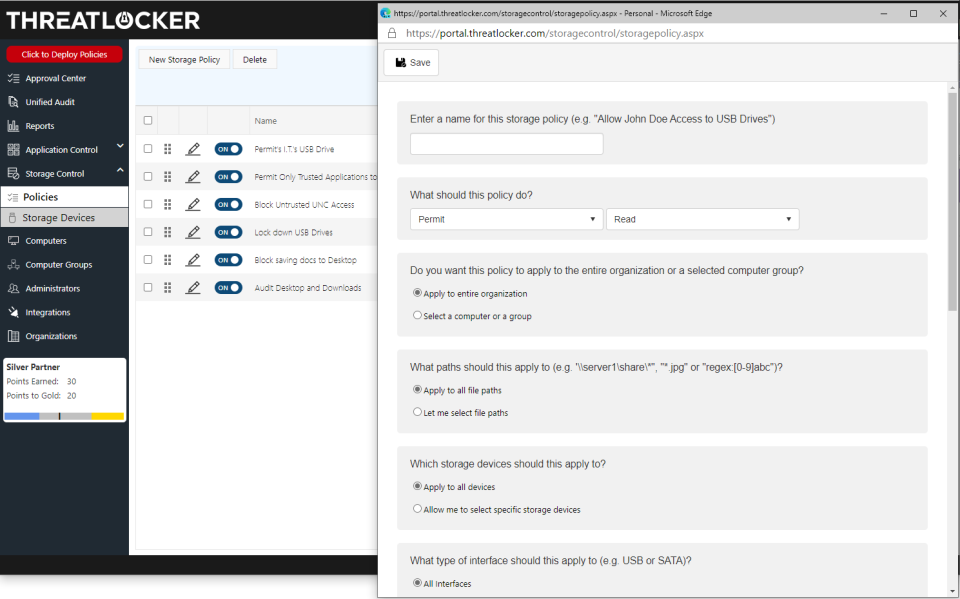The height and width of the screenshot is (599, 960).
Task: Click the Computer Groups network icon
Action: point(13,265)
